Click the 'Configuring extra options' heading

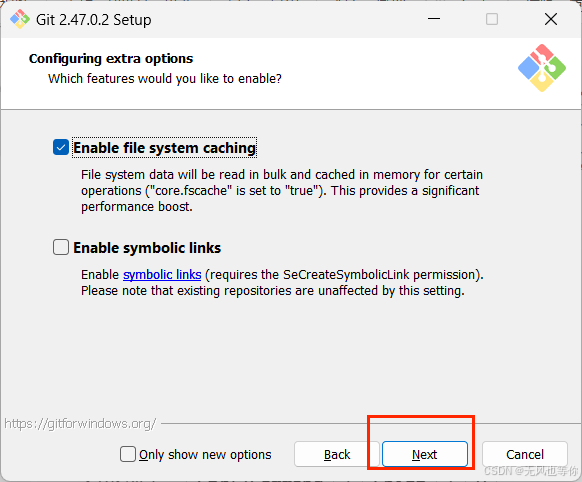(111, 59)
